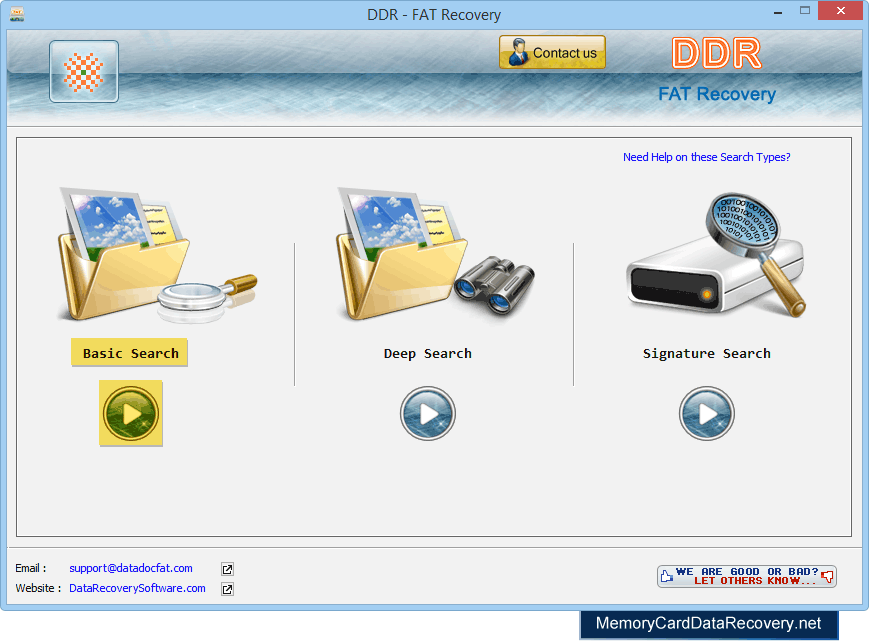
Task: Open Need Help on these Search Types link
Action: pos(707,157)
